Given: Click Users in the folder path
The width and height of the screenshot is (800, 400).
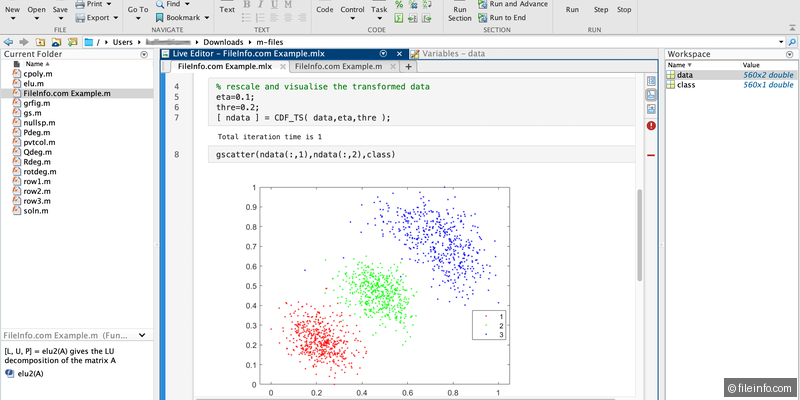Looking at the screenshot, I should click(x=122, y=42).
